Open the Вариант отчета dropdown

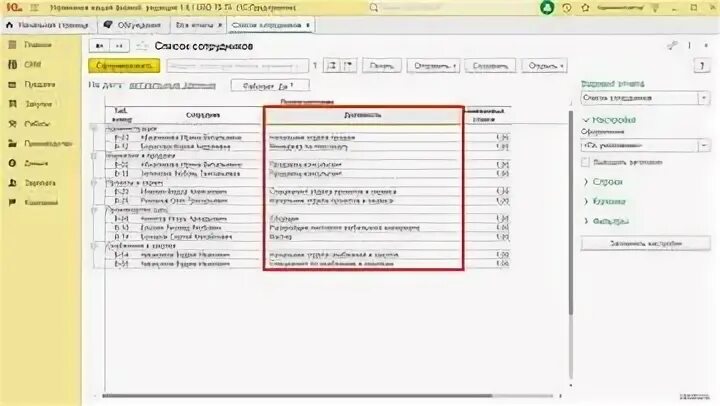tap(703, 98)
